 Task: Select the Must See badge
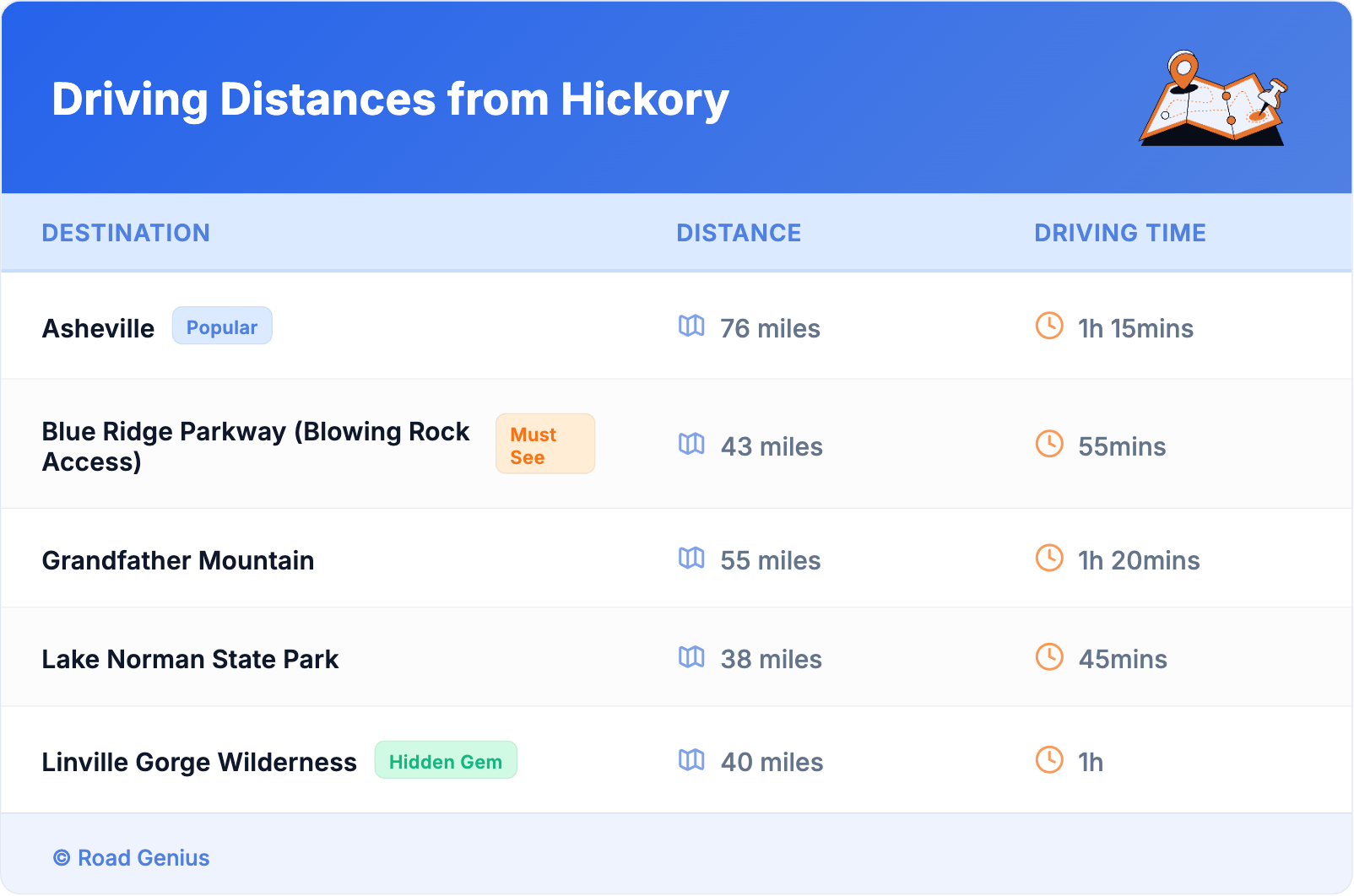coord(544,445)
